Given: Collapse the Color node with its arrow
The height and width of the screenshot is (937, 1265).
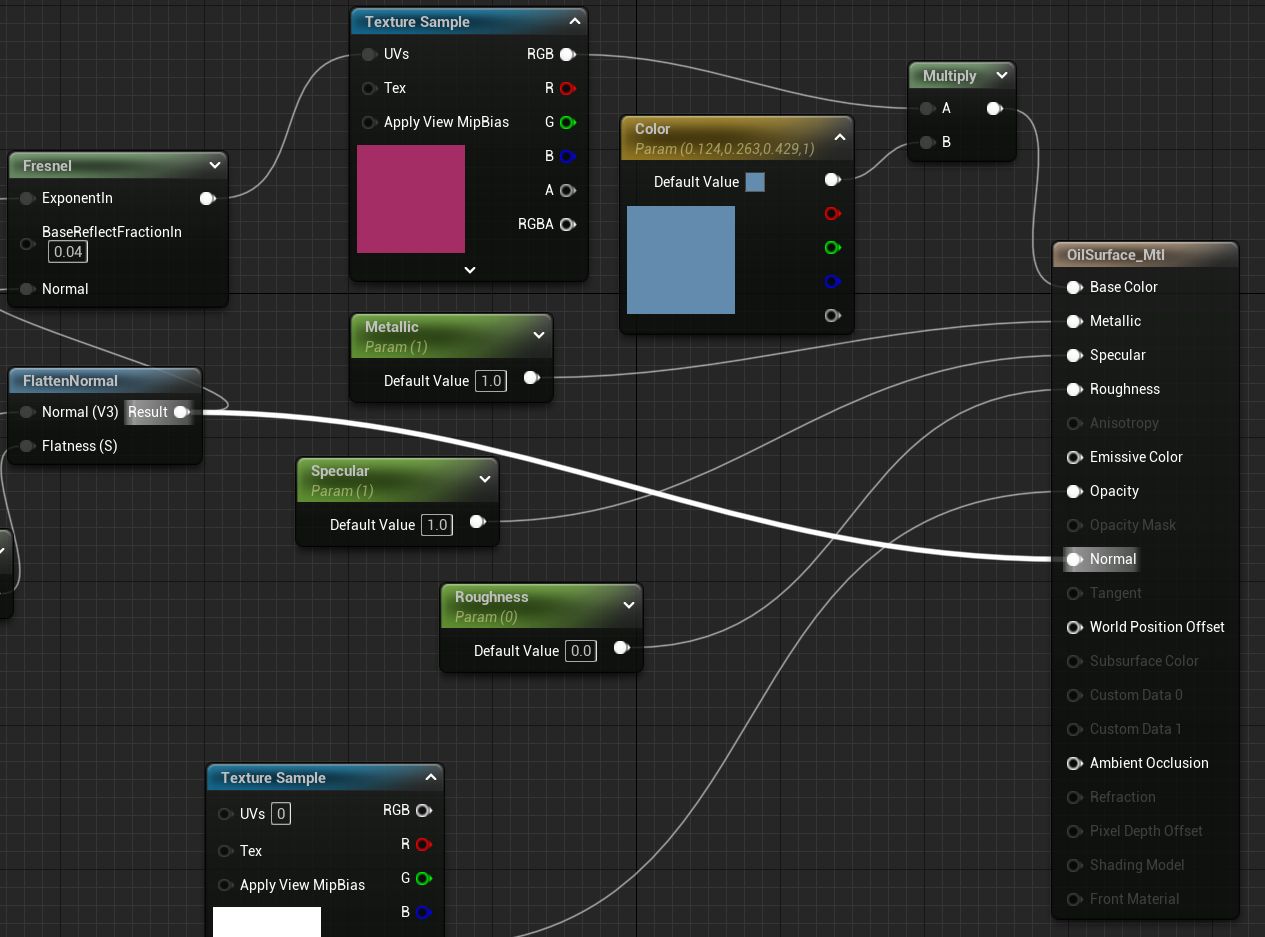Looking at the screenshot, I should pos(840,138).
